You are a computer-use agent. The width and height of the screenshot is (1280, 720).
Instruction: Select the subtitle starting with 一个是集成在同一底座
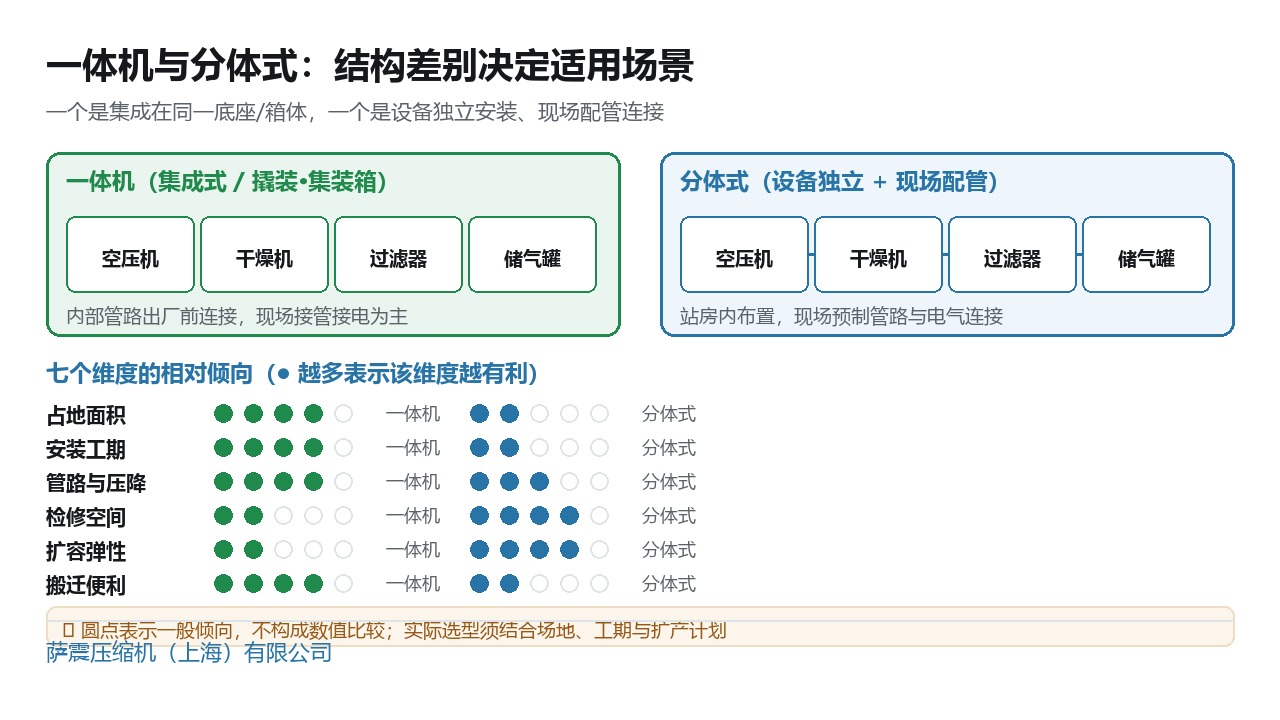pyautogui.click(x=355, y=112)
